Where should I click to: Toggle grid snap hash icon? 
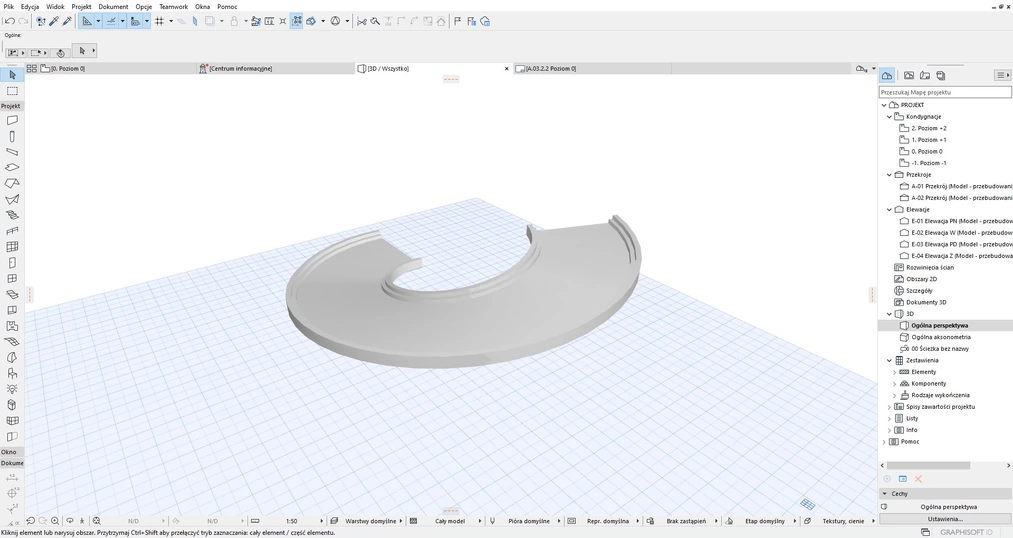click(159, 21)
